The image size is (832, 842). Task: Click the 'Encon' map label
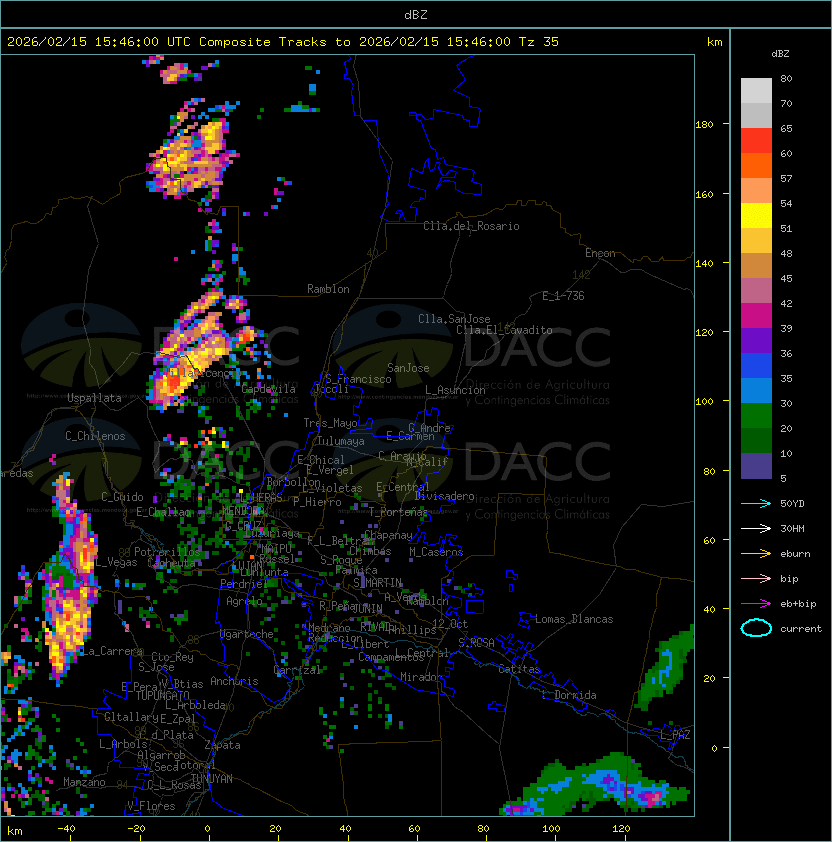coord(600,253)
